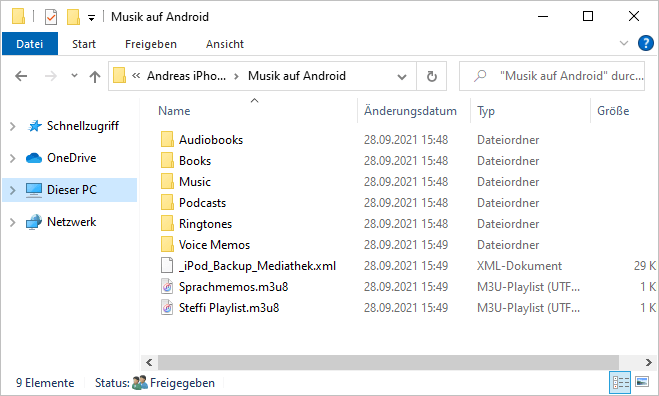Click the horizontal scrollbar thumb
The width and height of the screenshot is (659, 396).
tap(388, 362)
